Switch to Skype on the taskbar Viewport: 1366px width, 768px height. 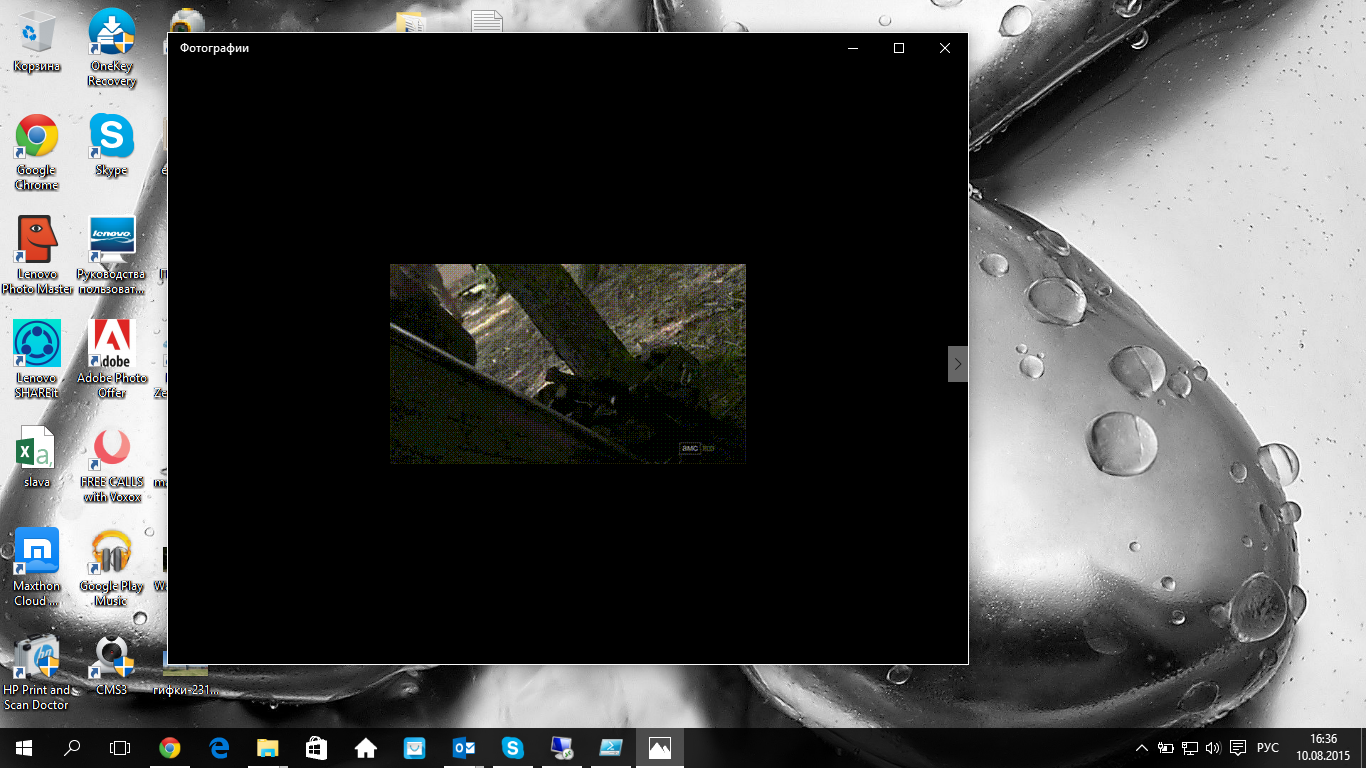point(513,748)
